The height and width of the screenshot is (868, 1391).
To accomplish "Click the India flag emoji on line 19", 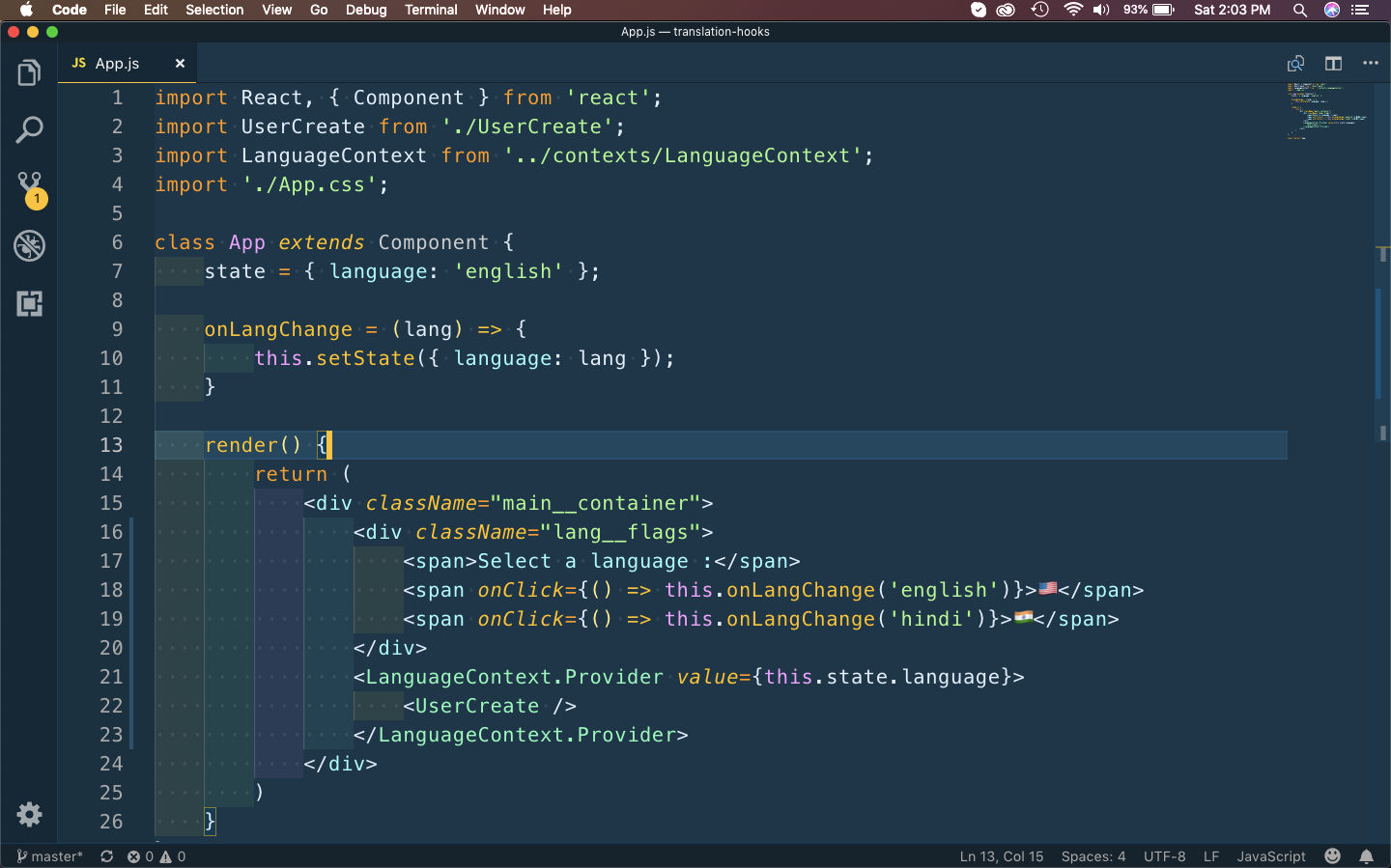I will click(x=1023, y=617).
